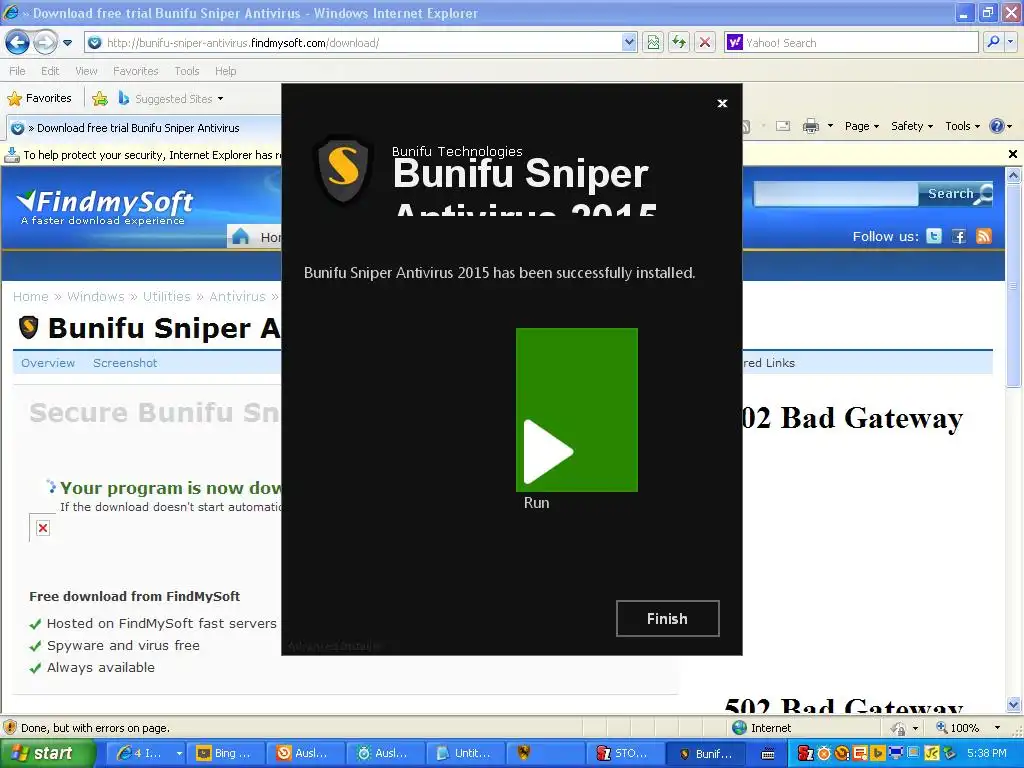Open the File menu
The image size is (1024, 768).
(x=18, y=71)
